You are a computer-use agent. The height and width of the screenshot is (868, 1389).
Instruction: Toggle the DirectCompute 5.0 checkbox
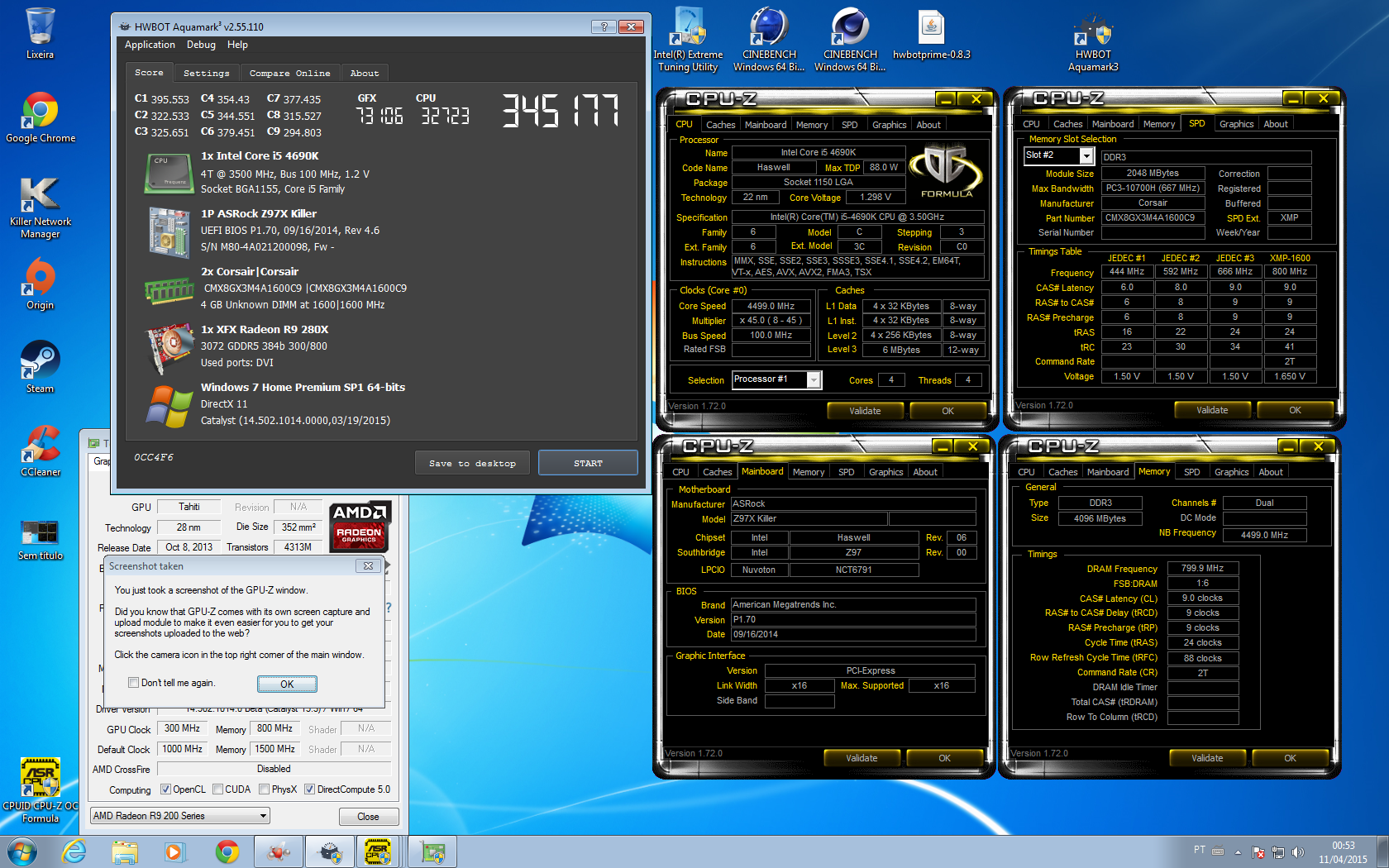[x=309, y=789]
